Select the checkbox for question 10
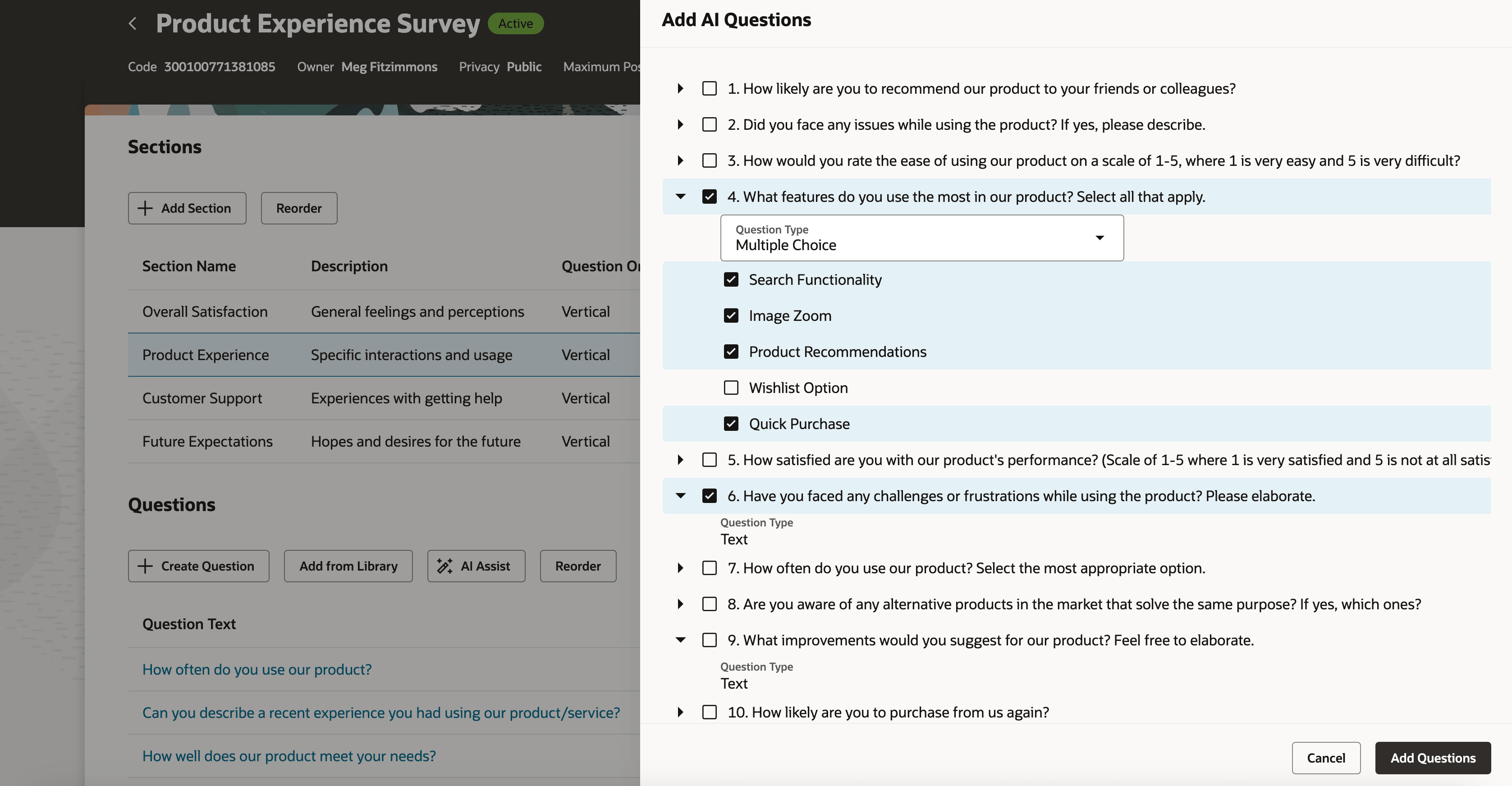 (x=710, y=712)
